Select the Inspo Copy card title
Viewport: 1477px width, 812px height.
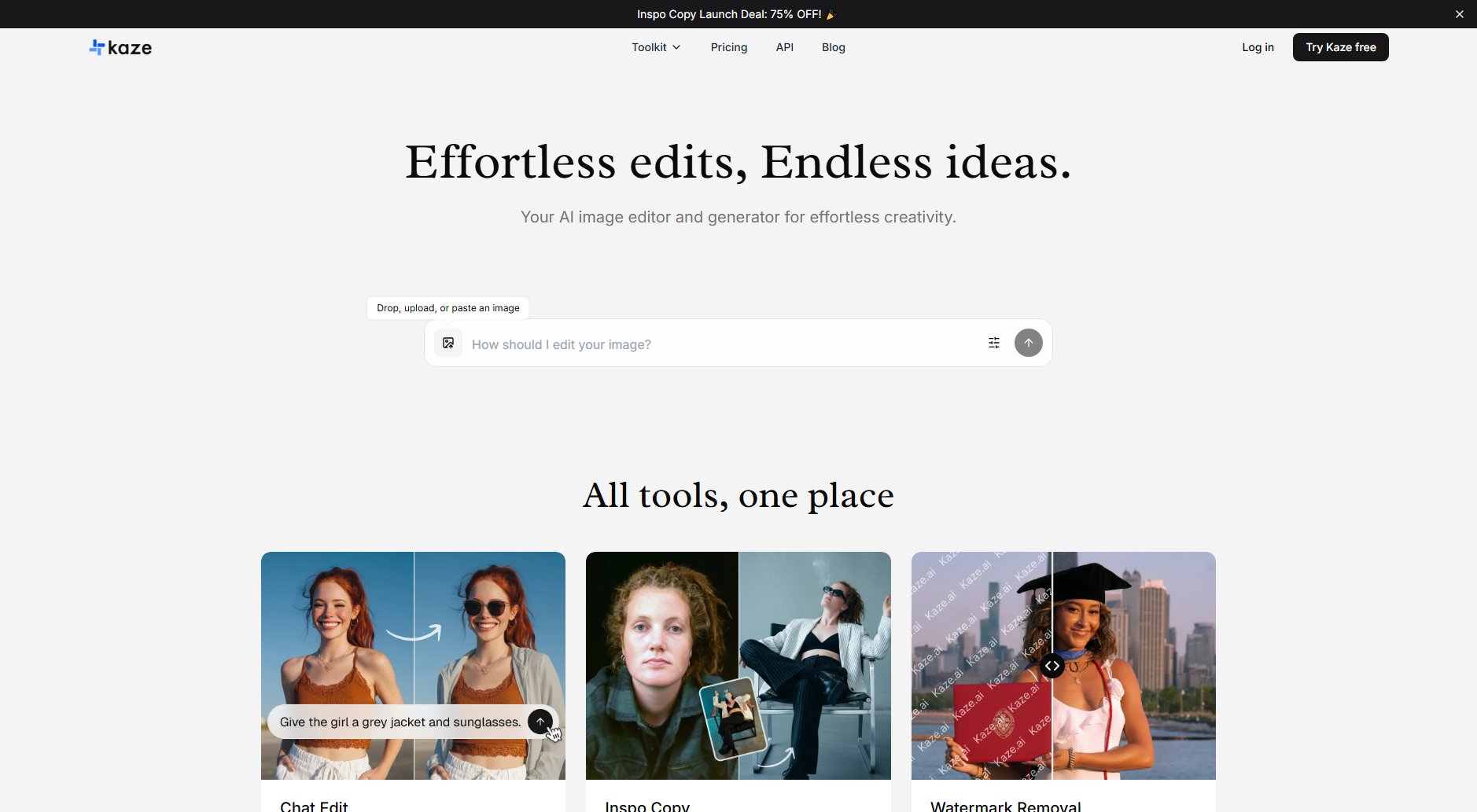pyautogui.click(x=647, y=806)
